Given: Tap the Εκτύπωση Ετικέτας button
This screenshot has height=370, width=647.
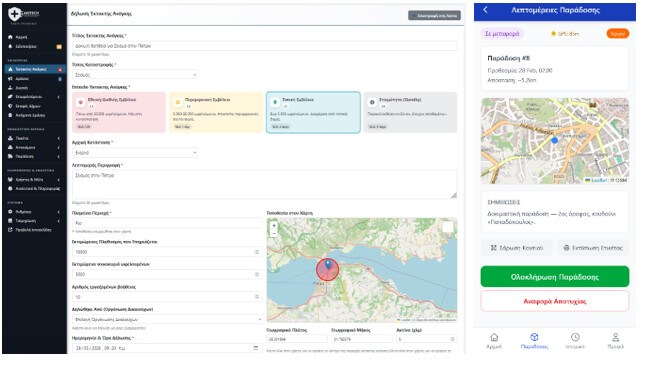Looking at the screenshot, I should point(593,248).
